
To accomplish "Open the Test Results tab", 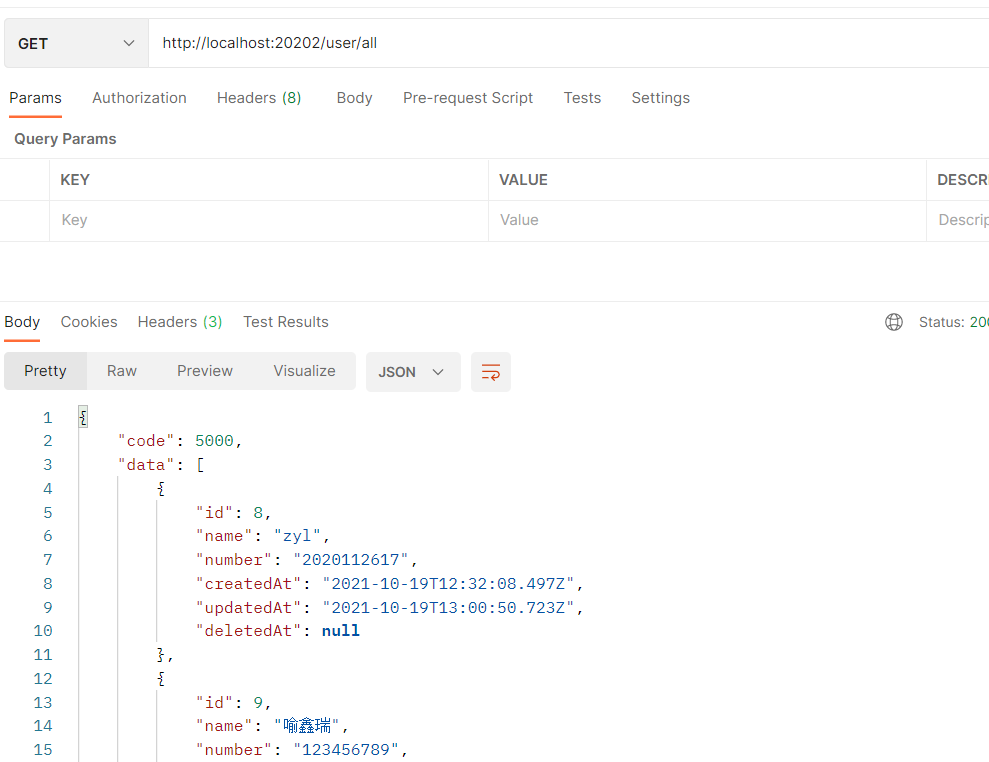I will tap(286, 322).
